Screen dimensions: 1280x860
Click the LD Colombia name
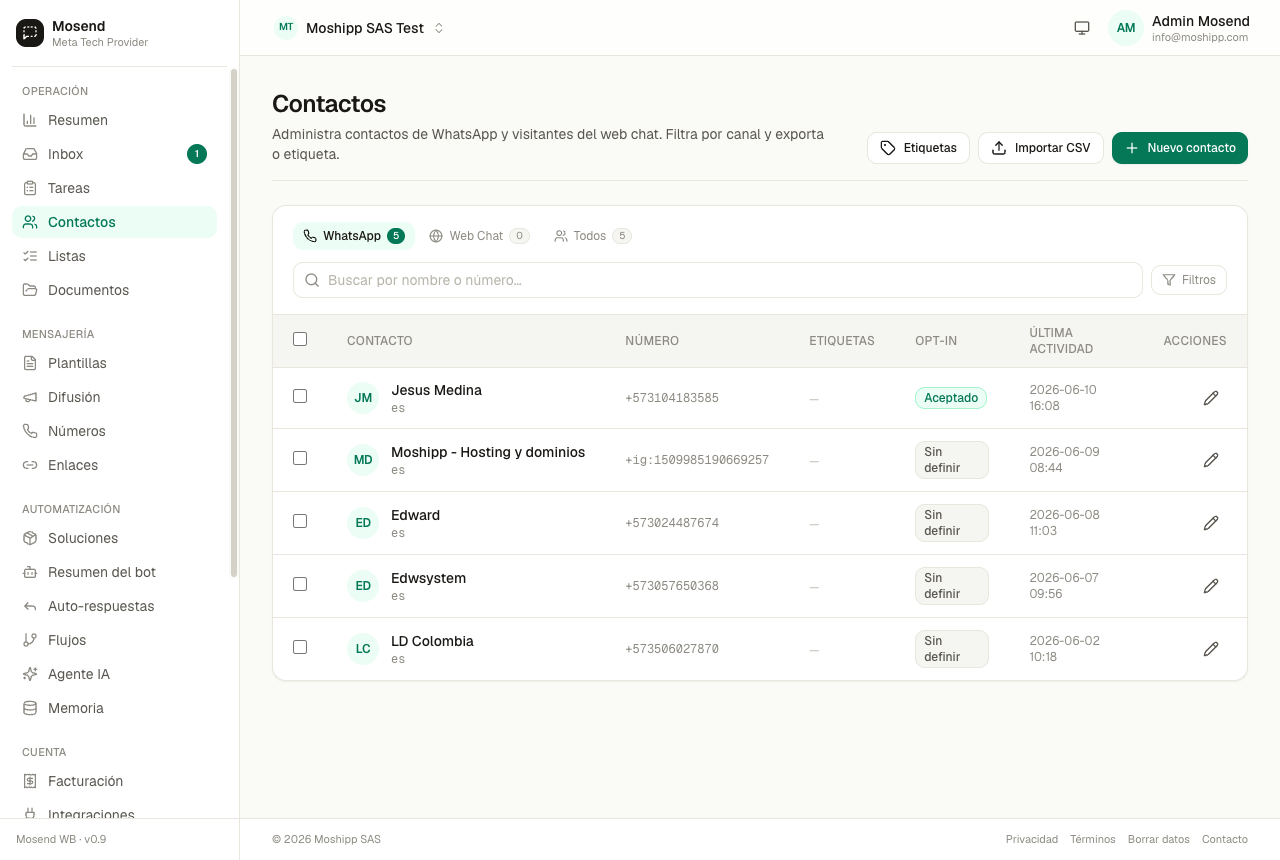pos(432,641)
